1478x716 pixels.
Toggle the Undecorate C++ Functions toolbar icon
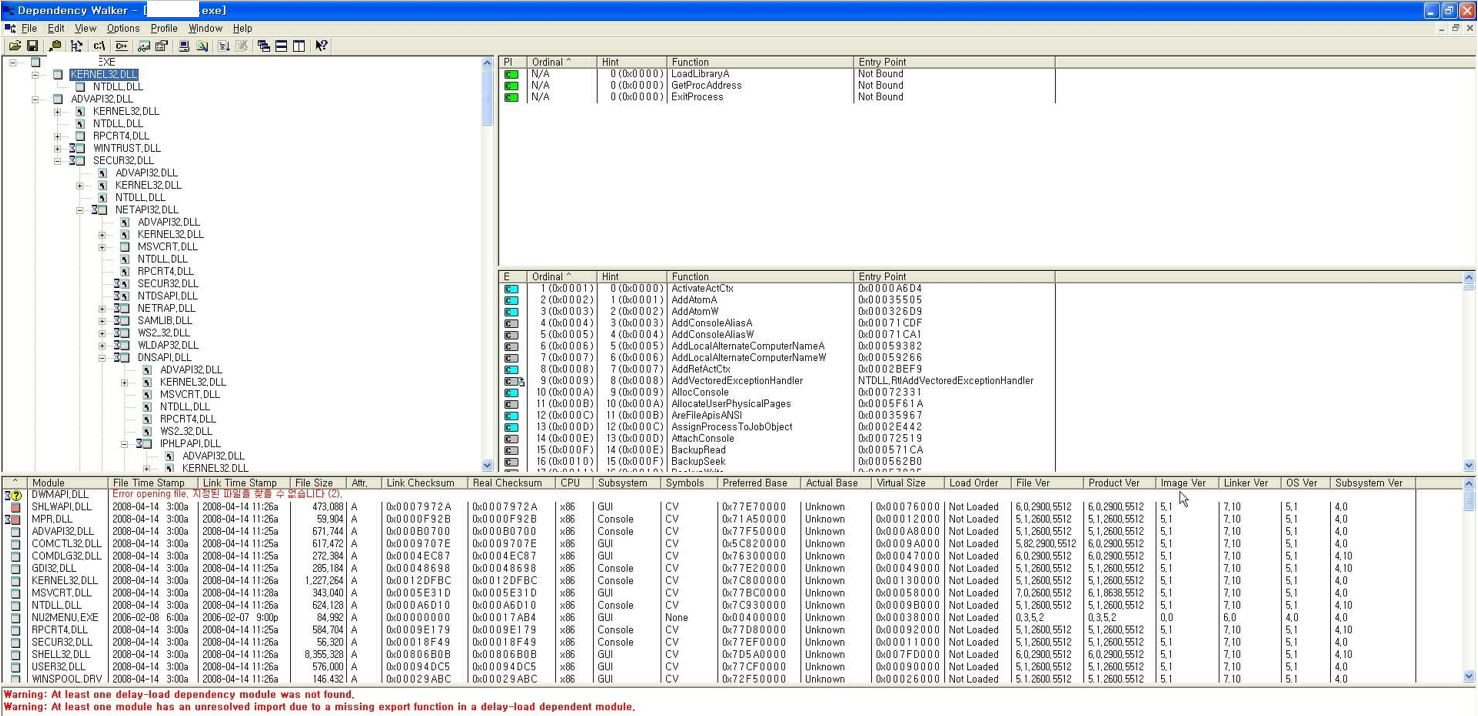pyautogui.click(x=121, y=46)
